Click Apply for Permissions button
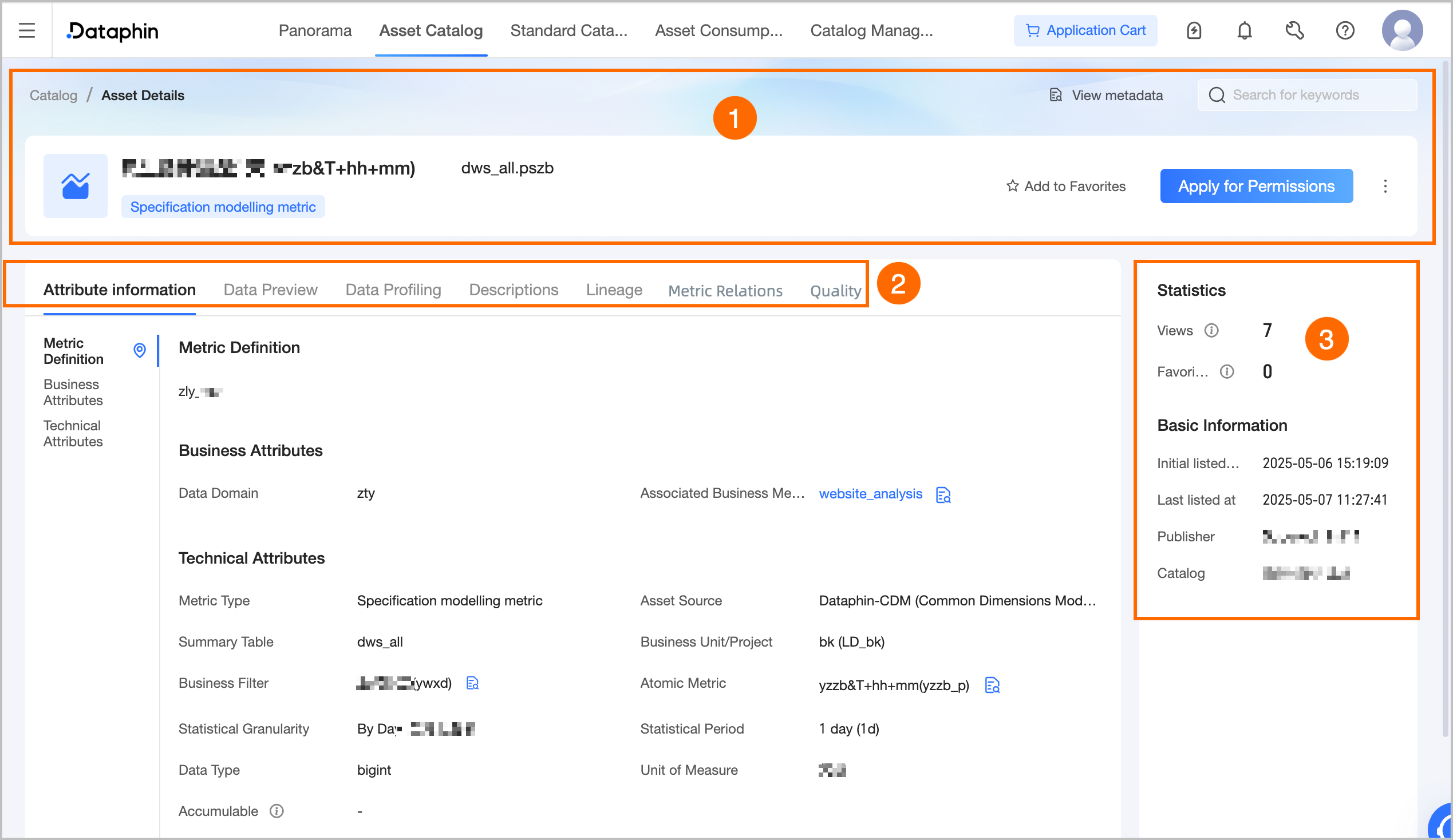 tap(1256, 186)
